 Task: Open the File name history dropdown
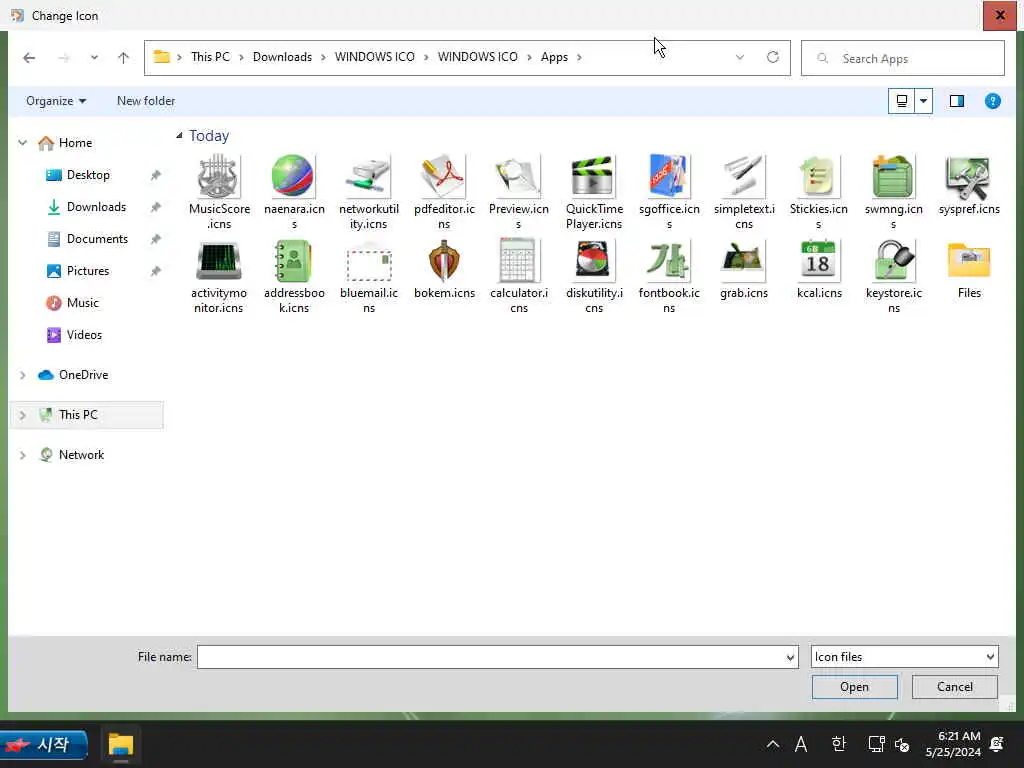(790, 657)
